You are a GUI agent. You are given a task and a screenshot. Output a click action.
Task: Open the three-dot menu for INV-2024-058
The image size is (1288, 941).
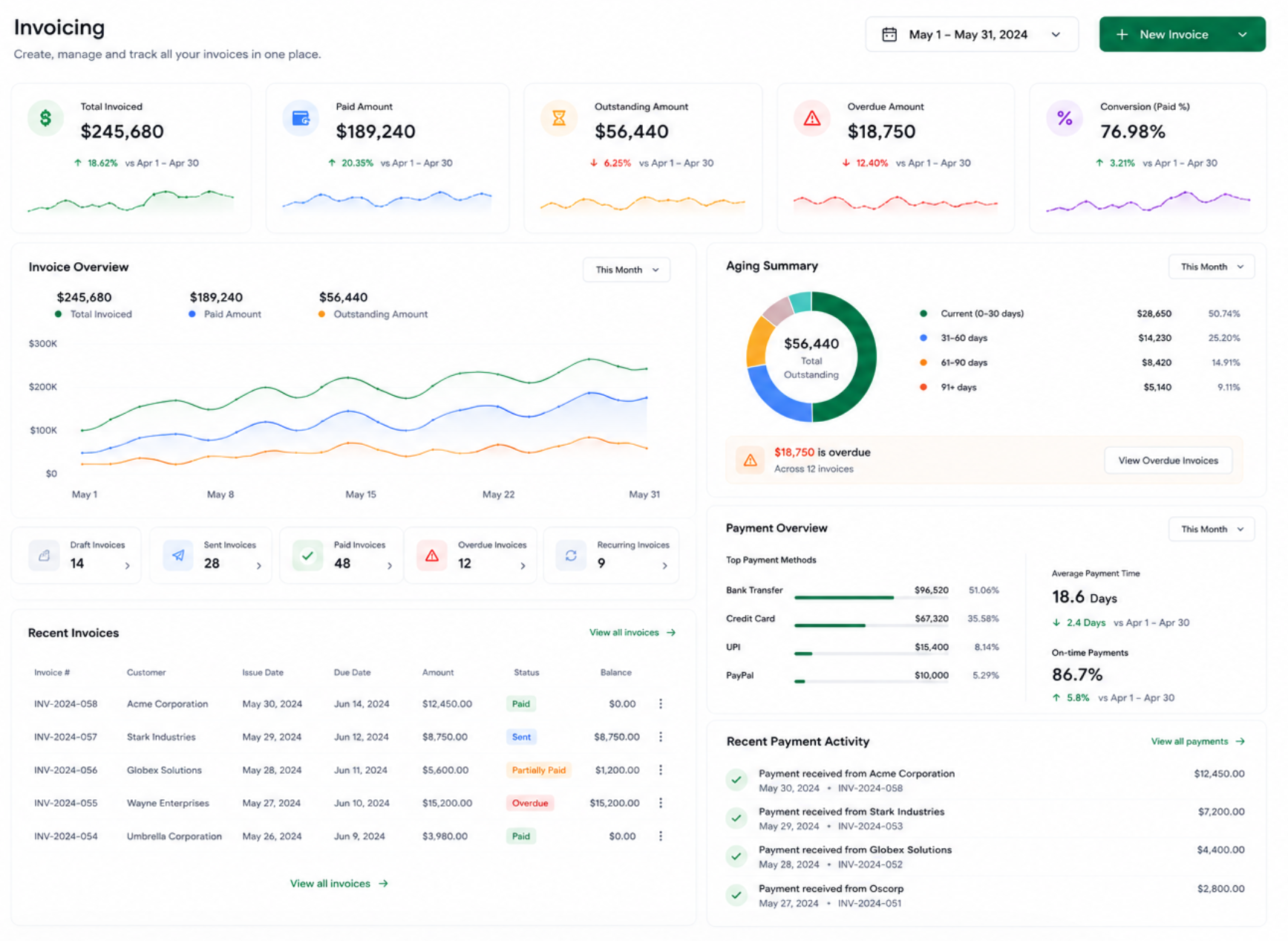click(x=661, y=703)
